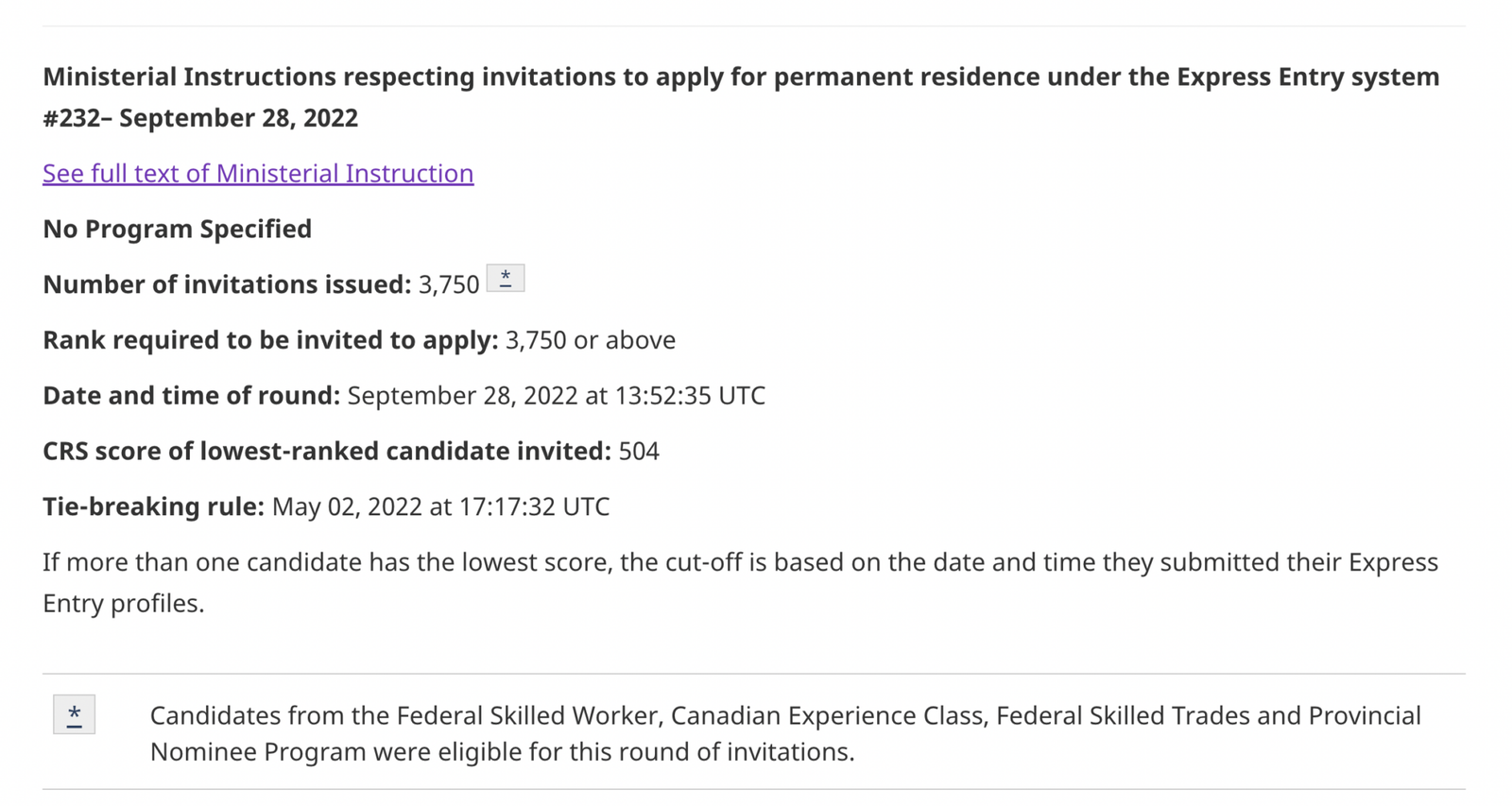This screenshot has width=1512, height=806.
Task: Click the CRS score value 504
Action: click(639, 451)
